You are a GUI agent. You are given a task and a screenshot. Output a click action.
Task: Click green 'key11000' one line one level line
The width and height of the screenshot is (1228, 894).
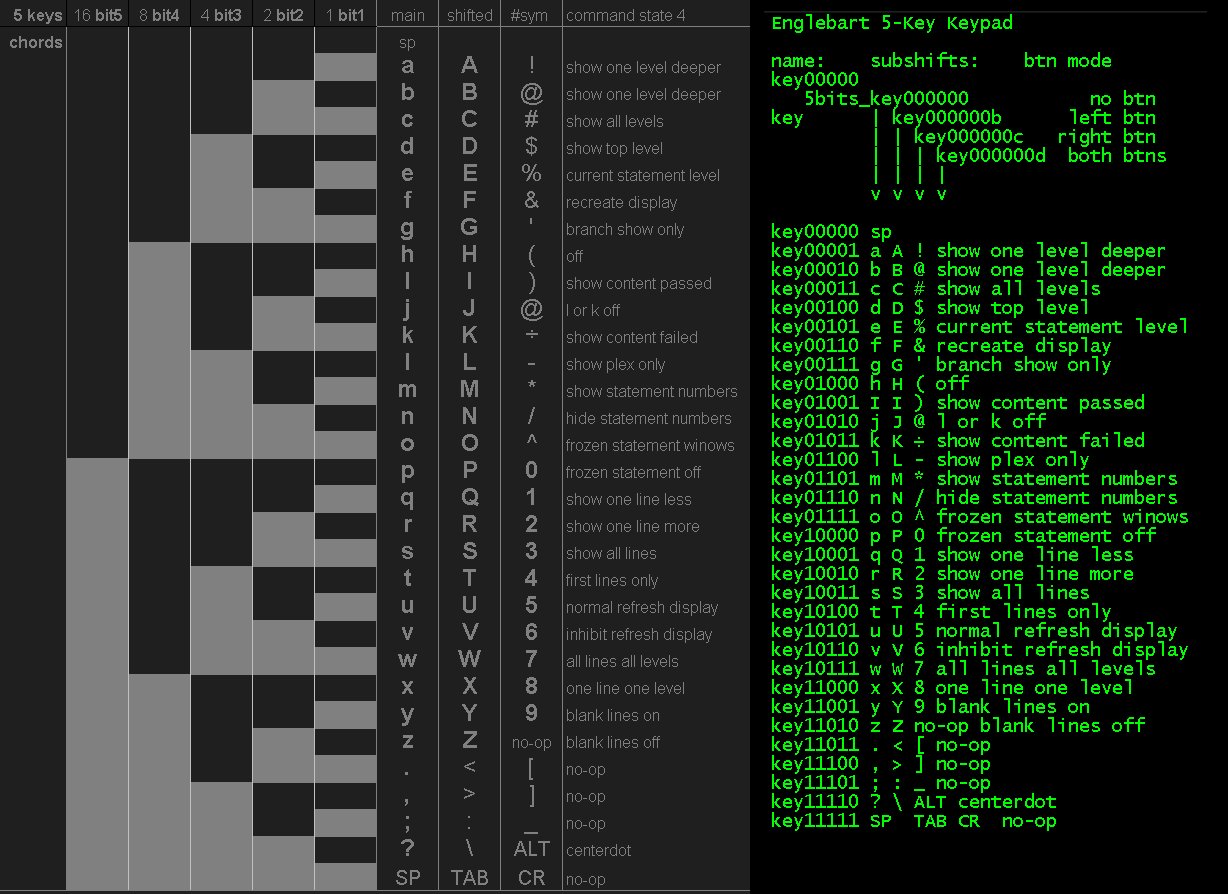pos(952,688)
